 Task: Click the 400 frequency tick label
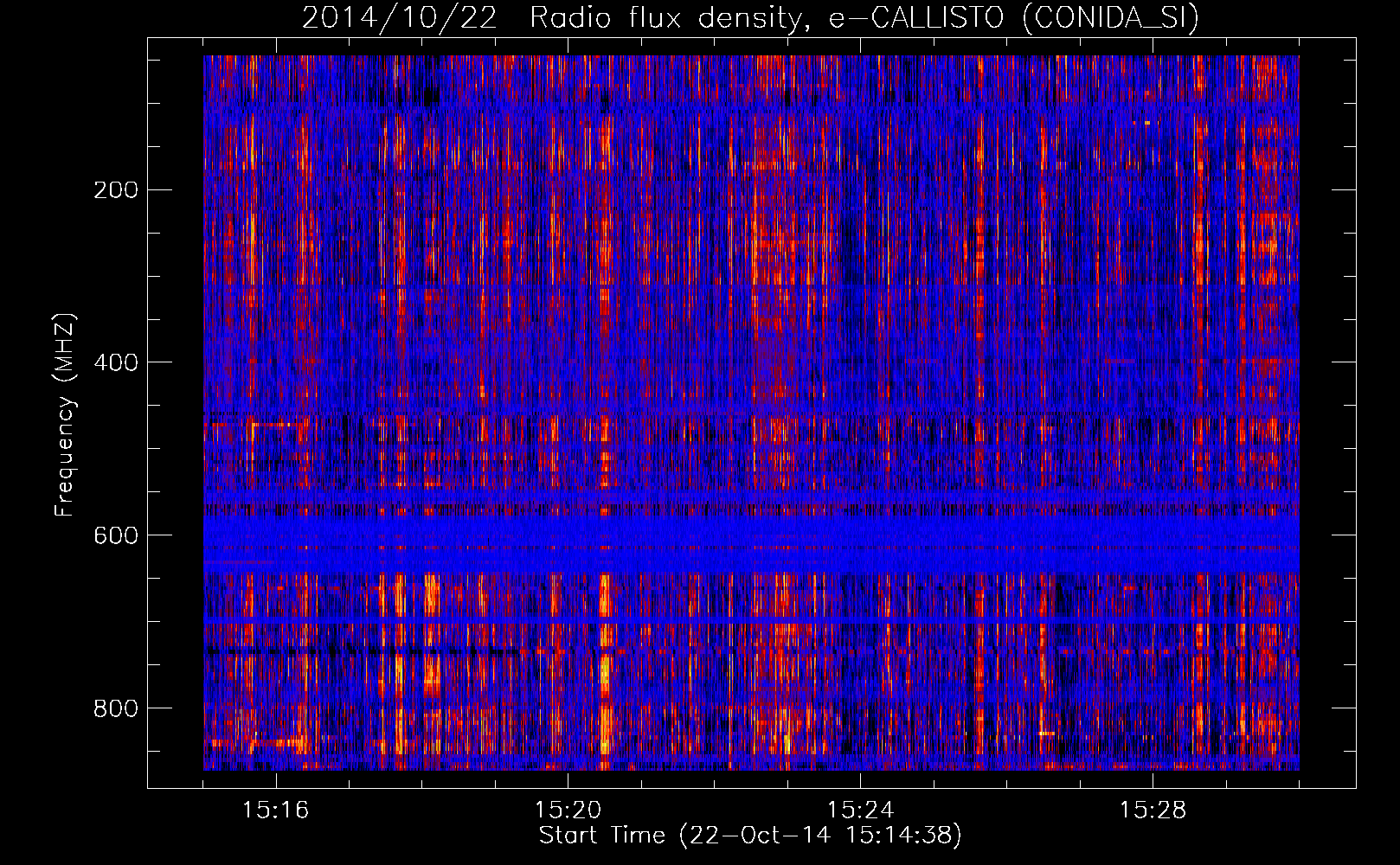point(116,362)
